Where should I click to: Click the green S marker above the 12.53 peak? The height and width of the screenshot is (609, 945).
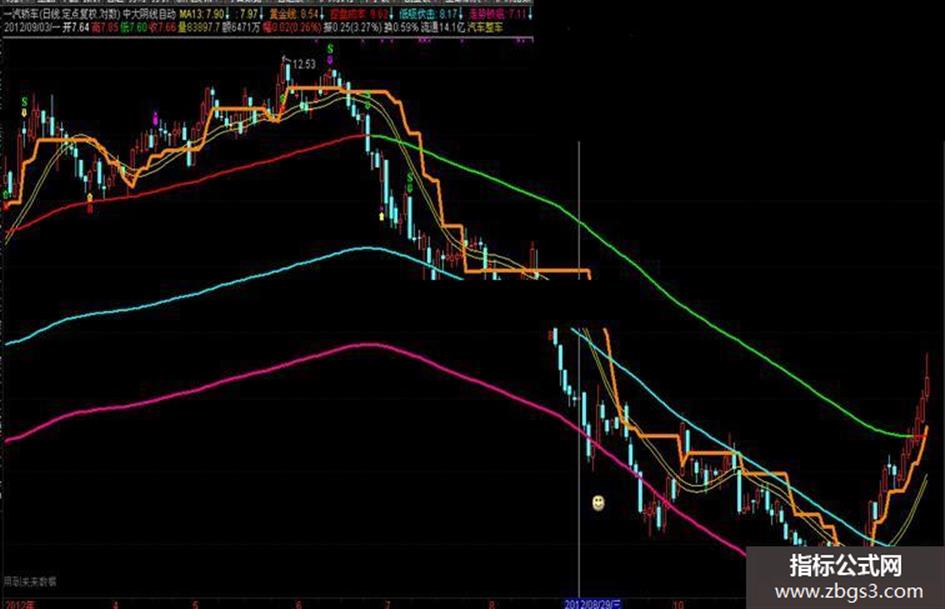(x=330, y=49)
